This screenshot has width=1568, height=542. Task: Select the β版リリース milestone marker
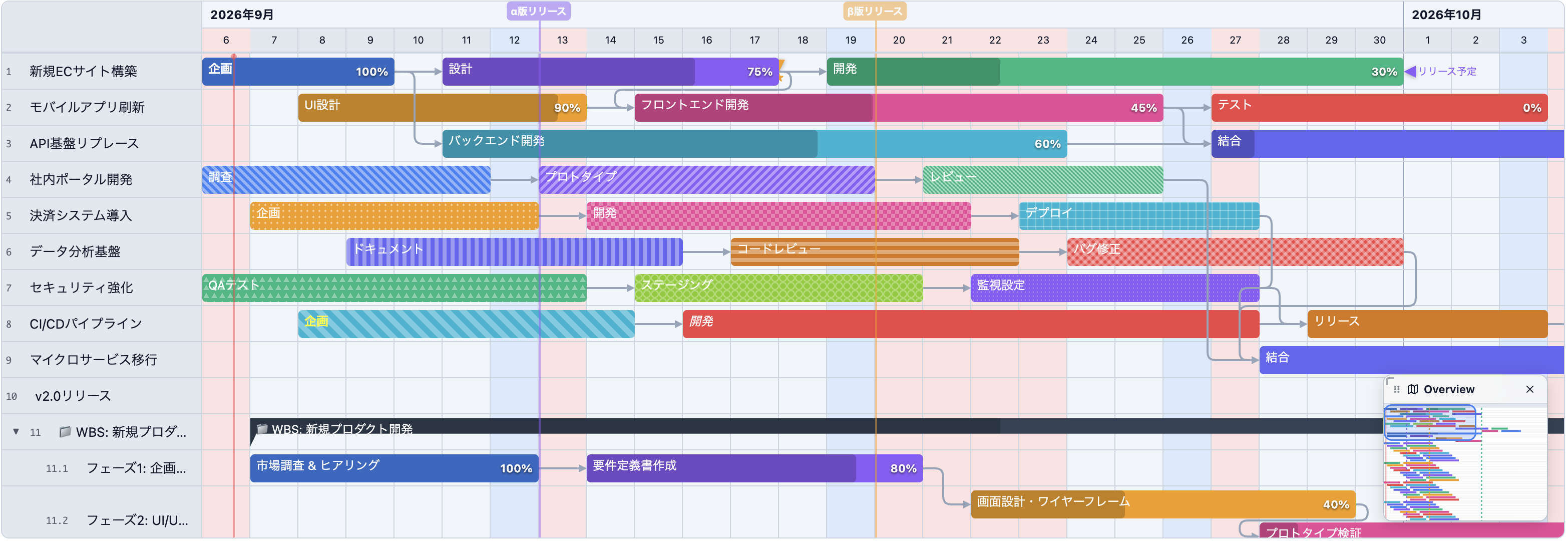tap(875, 11)
